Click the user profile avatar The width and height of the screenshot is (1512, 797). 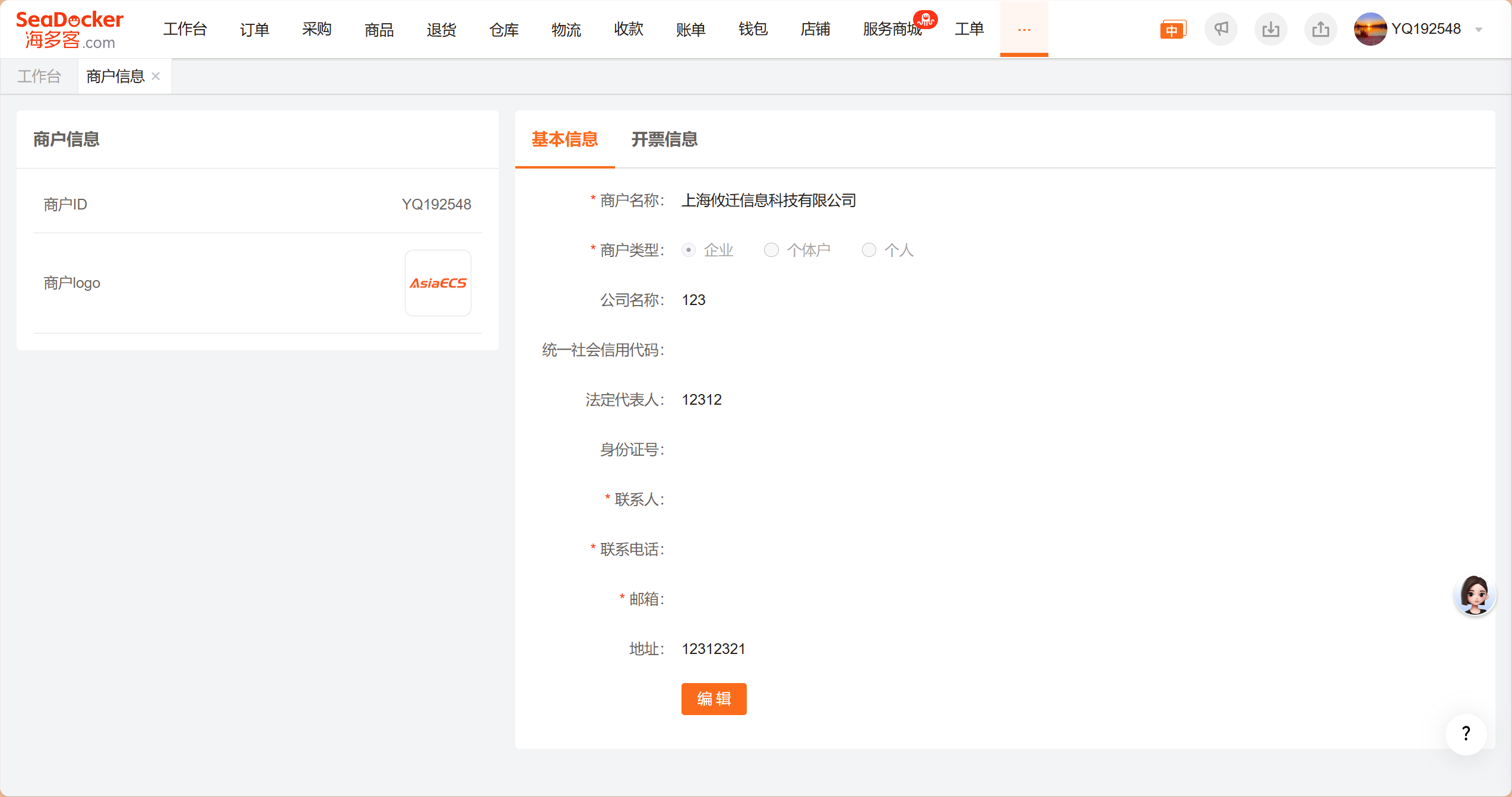pyautogui.click(x=1370, y=29)
